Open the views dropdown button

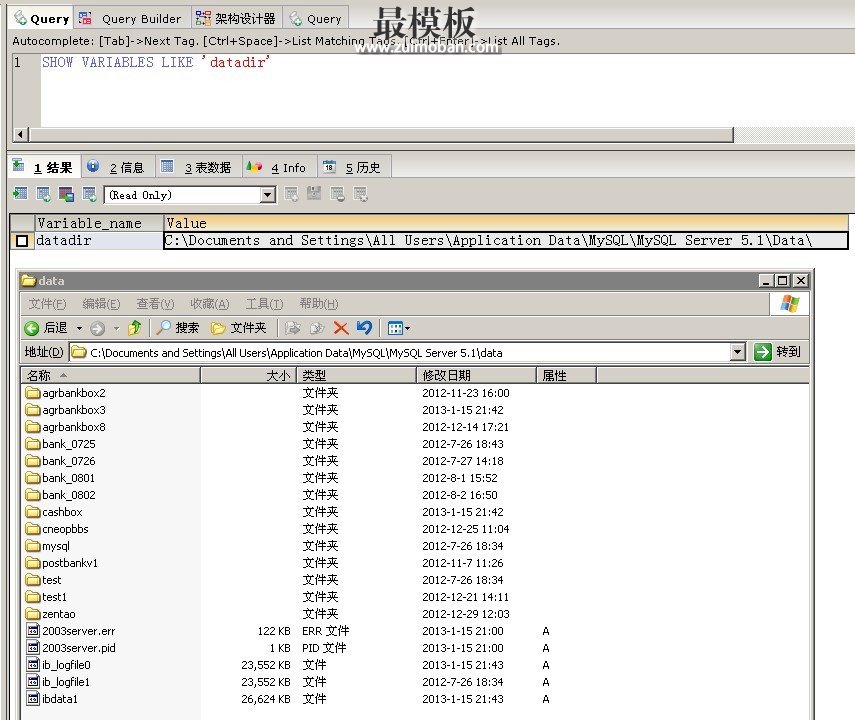[399, 328]
